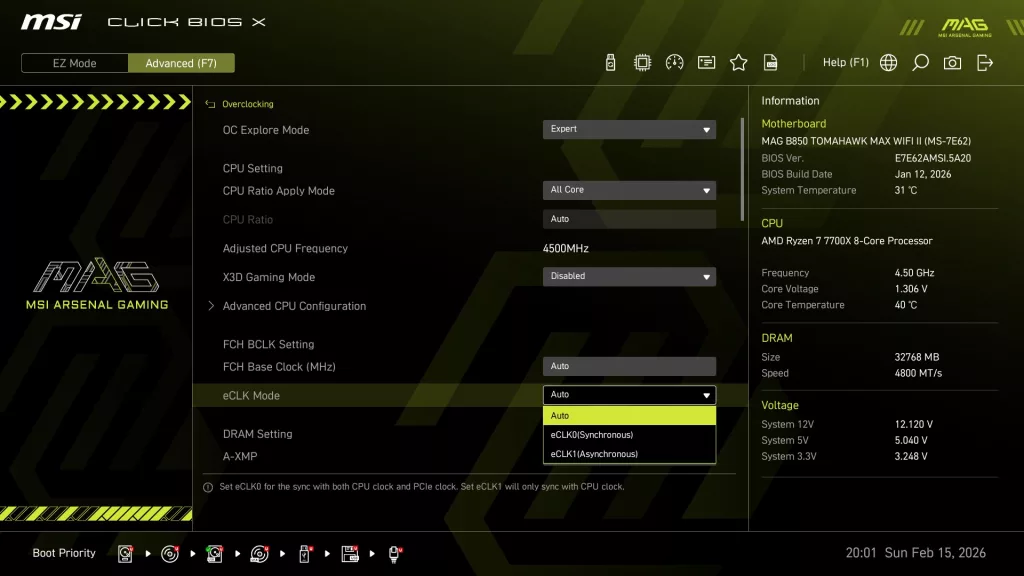1024x576 pixels.
Task: Click the Help (F1) button
Action: pos(845,62)
